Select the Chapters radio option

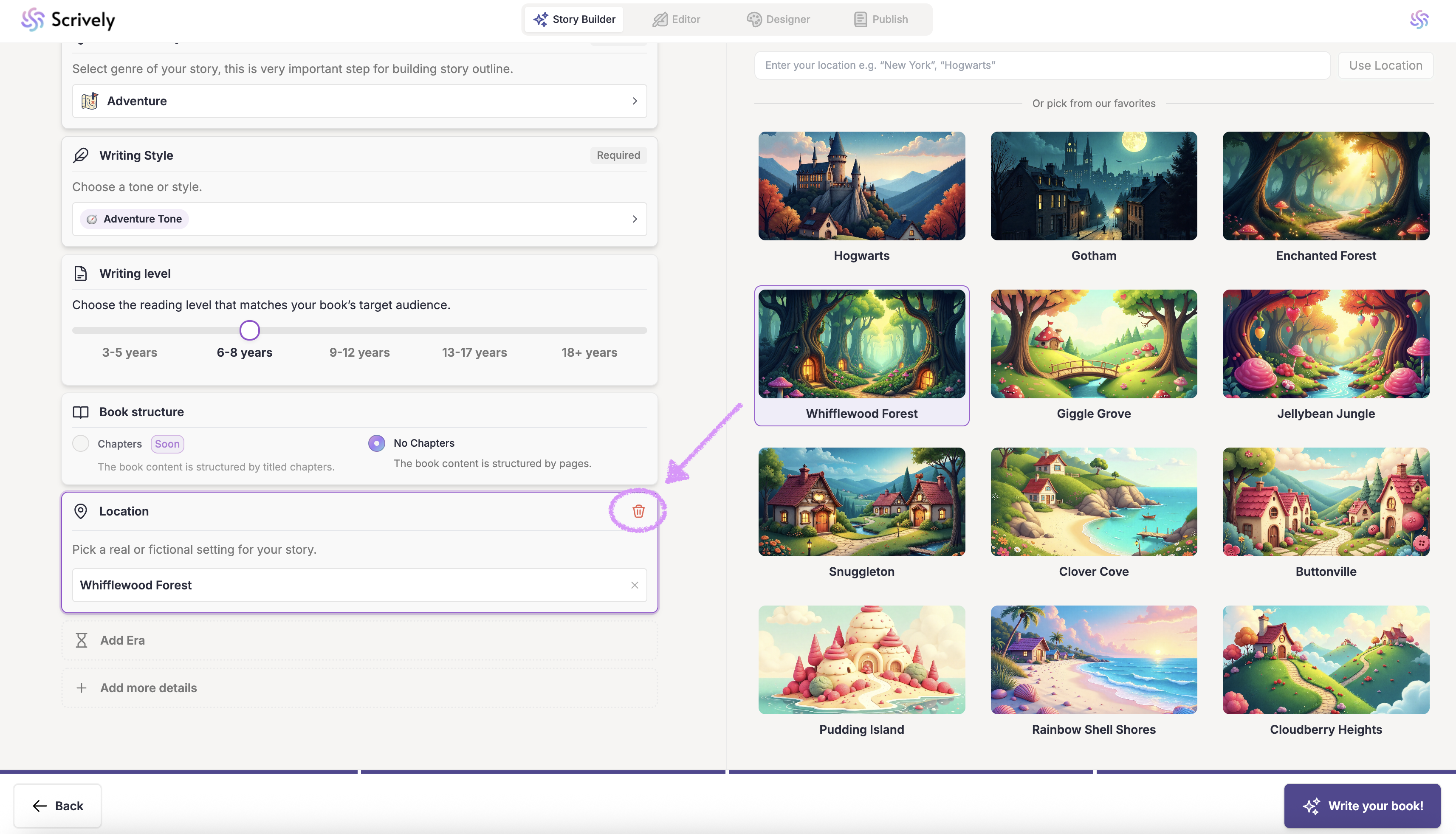(x=81, y=443)
